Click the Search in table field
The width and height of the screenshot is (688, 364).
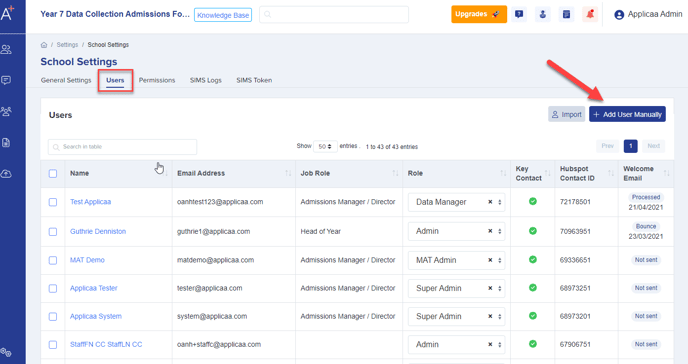[x=122, y=147]
